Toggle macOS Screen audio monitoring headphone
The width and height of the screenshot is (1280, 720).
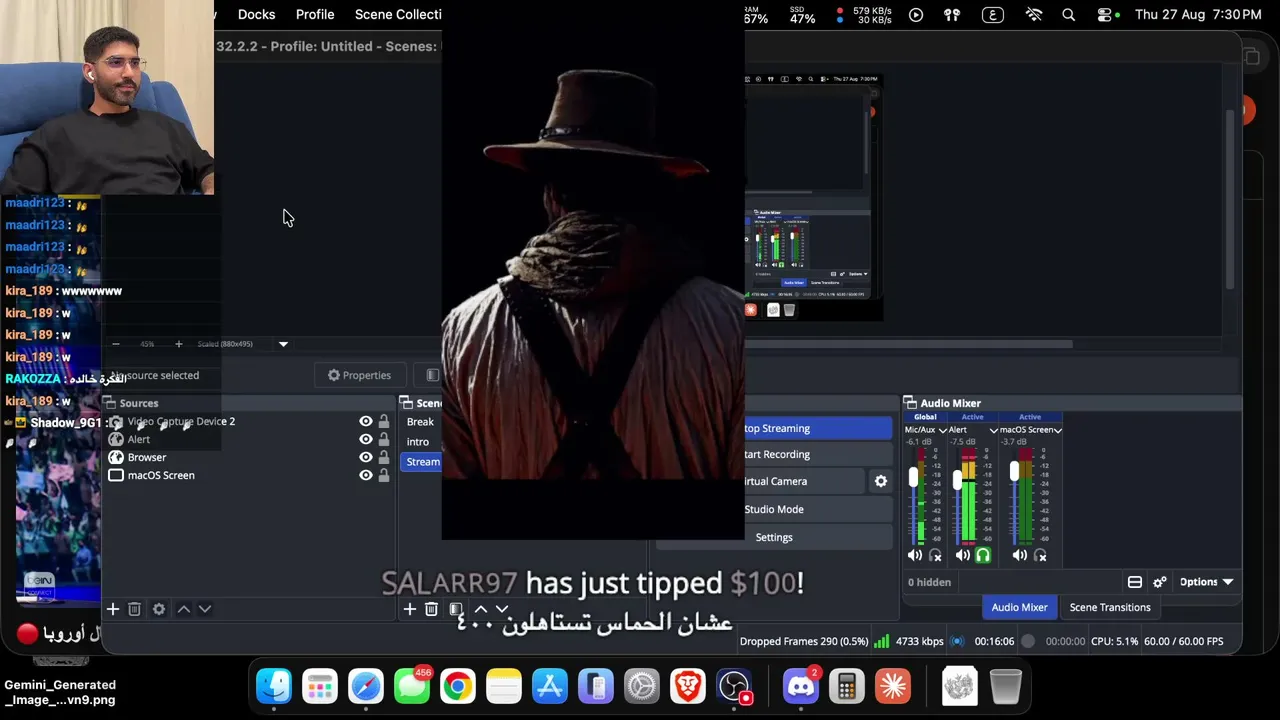coord(1041,555)
